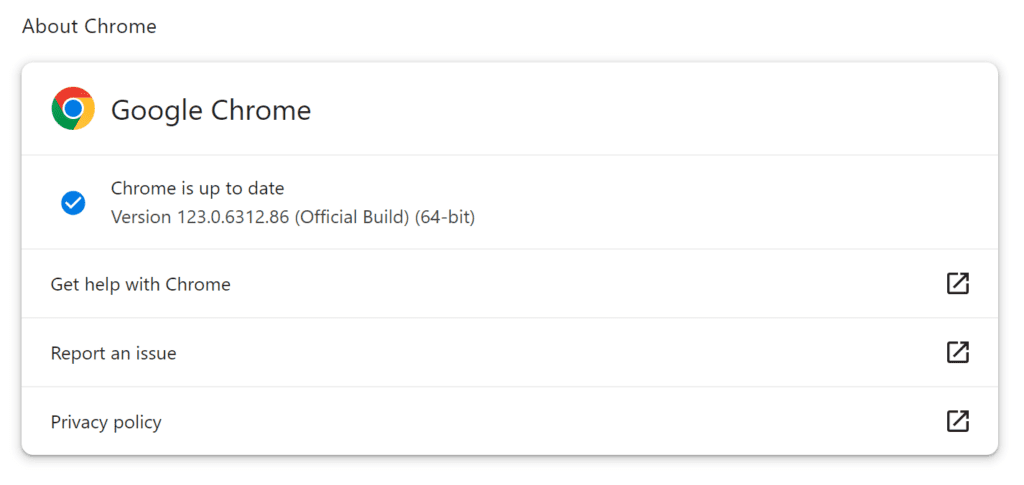Click the word Chrome in the Google Chrome title
The height and width of the screenshot is (485, 1024).
pos(261,110)
